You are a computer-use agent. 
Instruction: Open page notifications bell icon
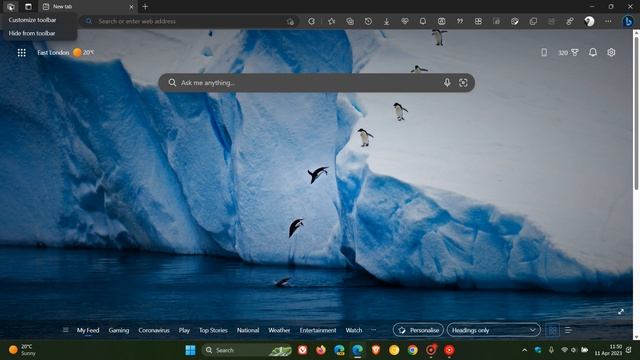[x=593, y=52]
